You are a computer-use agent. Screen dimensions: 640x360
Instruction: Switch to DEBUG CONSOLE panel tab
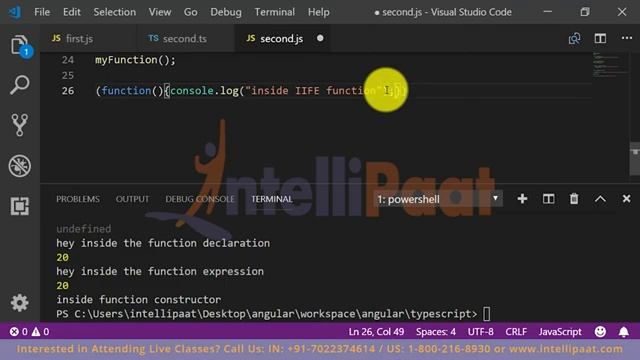click(200, 199)
